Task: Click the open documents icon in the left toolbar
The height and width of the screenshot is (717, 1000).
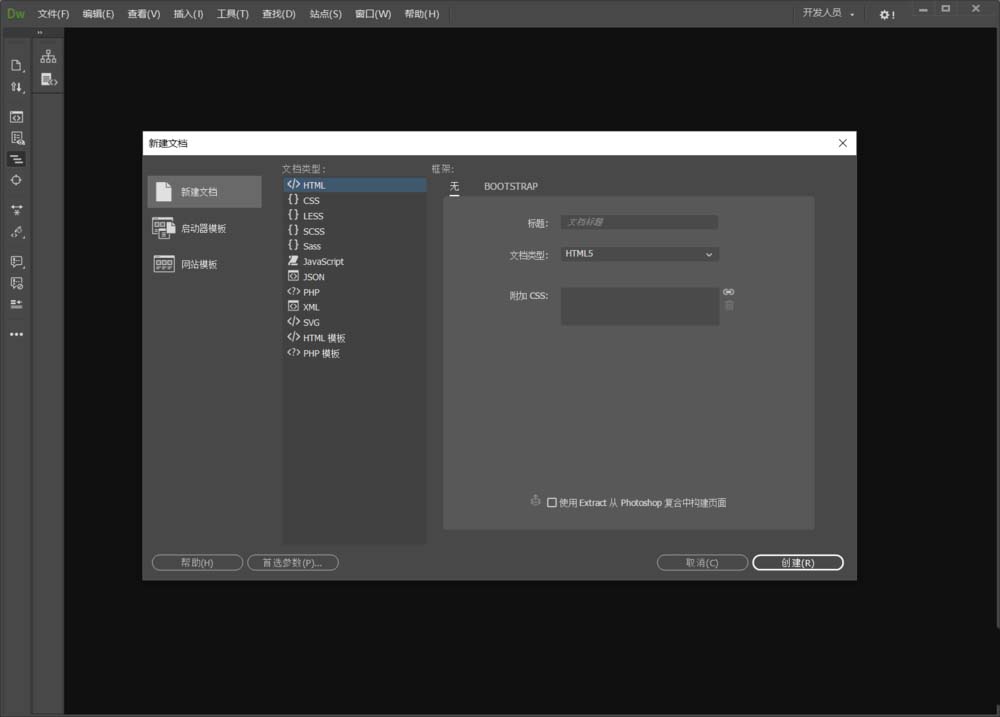Action: tap(17, 65)
